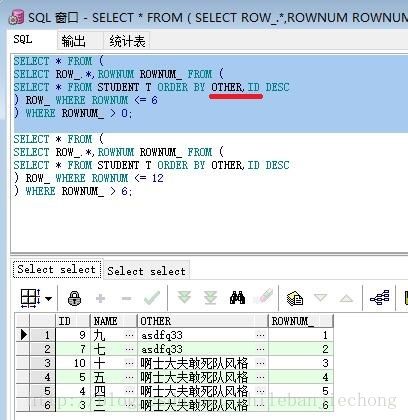Click ROWNUM_ cell with value 1
Viewport: 408px width, 420px height.
[x=301, y=335]
